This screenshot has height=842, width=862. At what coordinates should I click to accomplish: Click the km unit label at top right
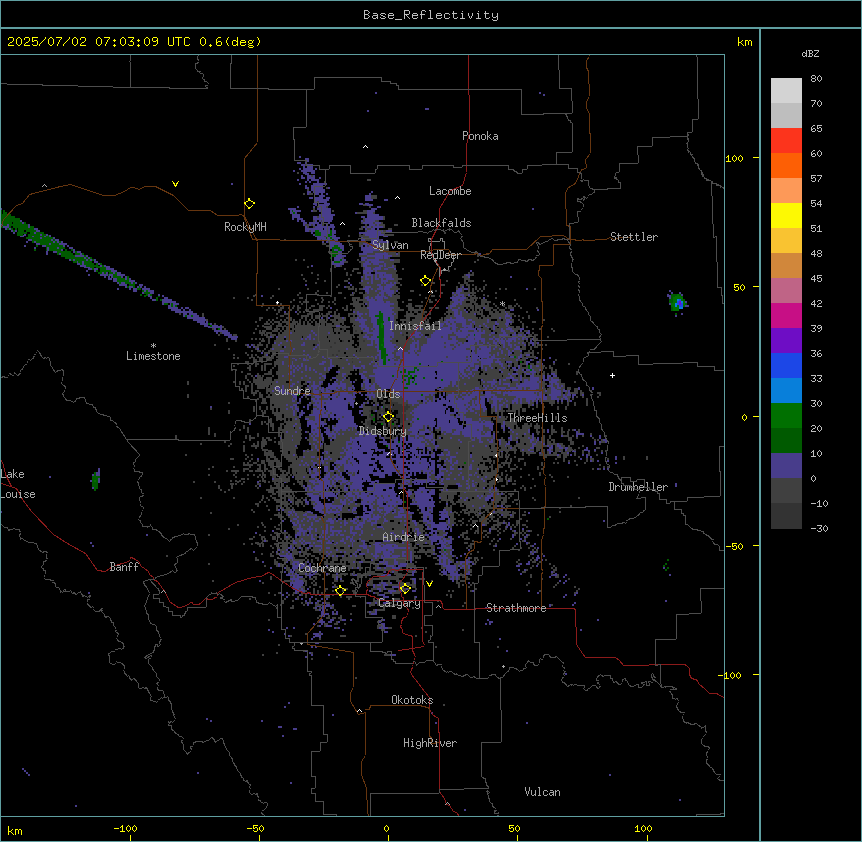(x=744, y=42)
